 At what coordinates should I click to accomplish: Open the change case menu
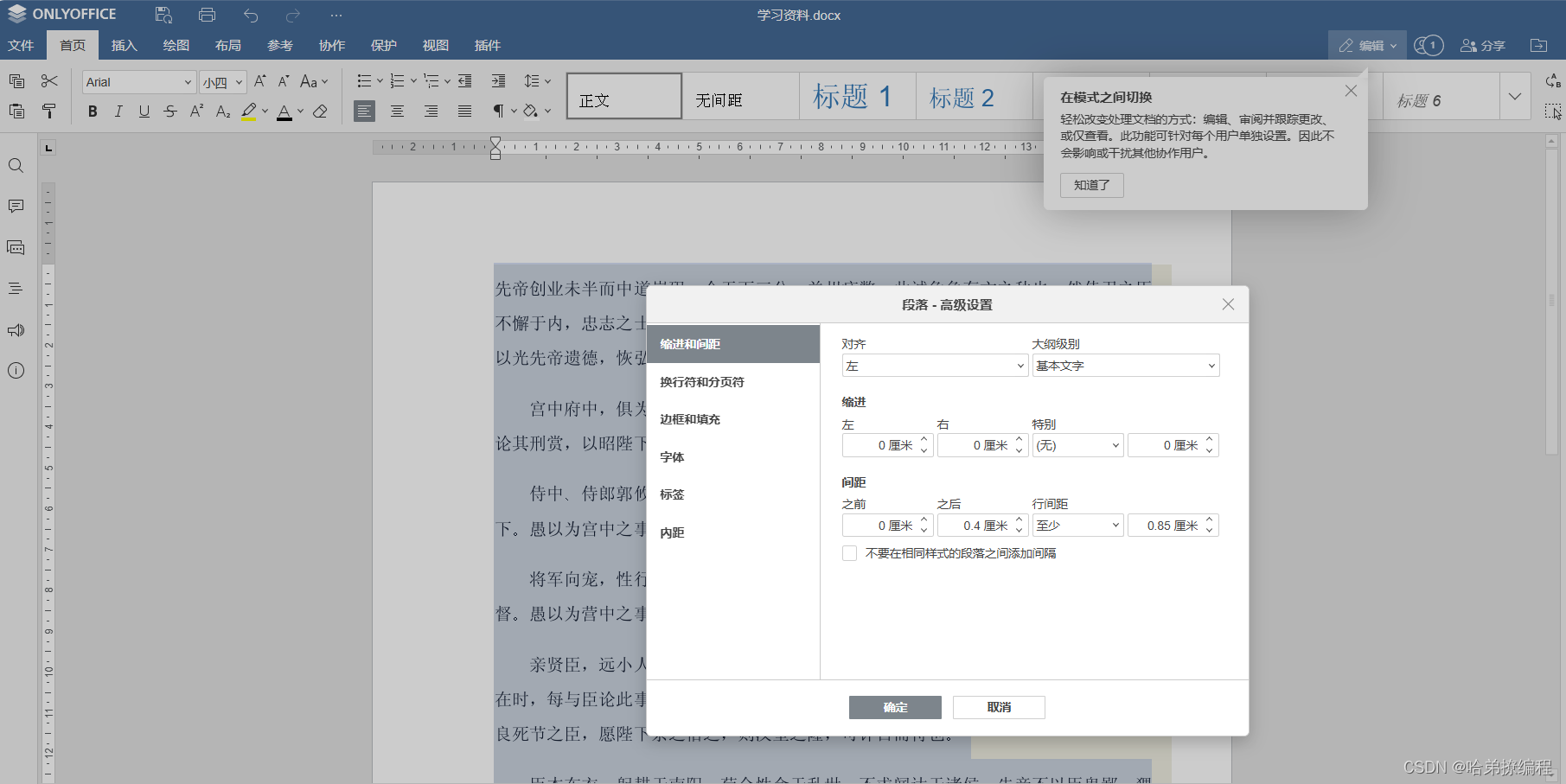click(x=314, y=81)
